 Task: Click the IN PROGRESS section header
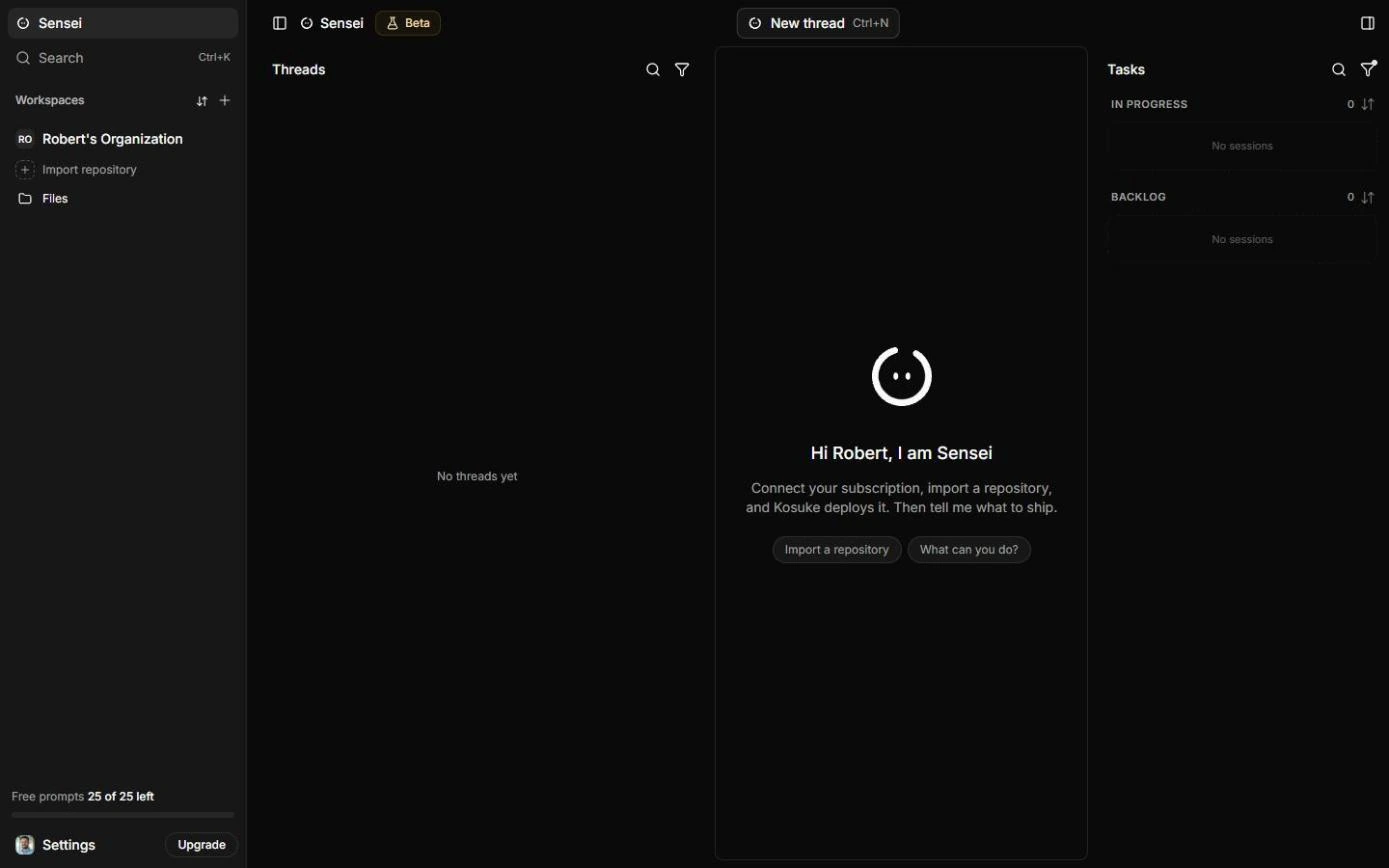pos(1149,104)
